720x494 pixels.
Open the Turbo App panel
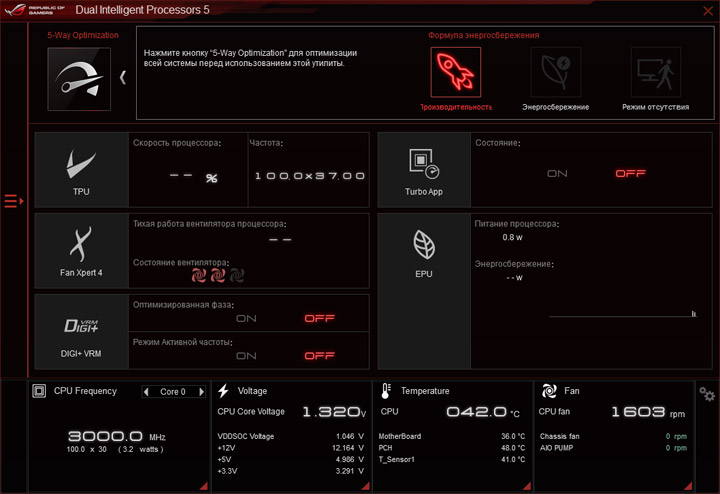click(x=424, y=170)
